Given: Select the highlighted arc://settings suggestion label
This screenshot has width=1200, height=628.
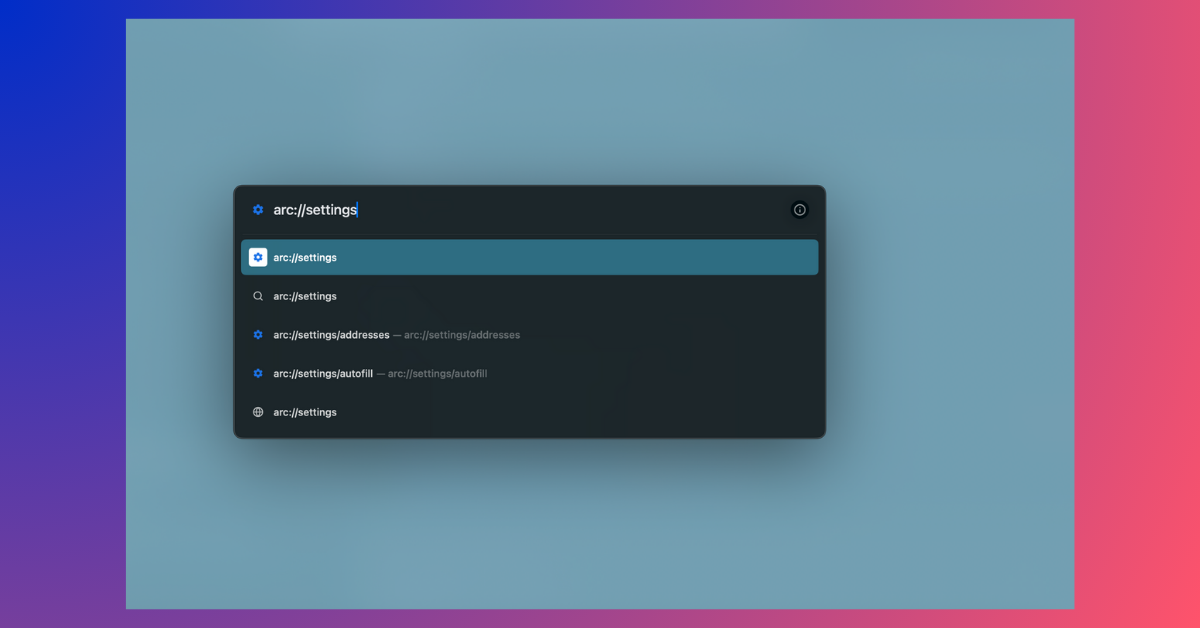Looking at the screenshot, I should pyautogui.click(x=305, y=257).
